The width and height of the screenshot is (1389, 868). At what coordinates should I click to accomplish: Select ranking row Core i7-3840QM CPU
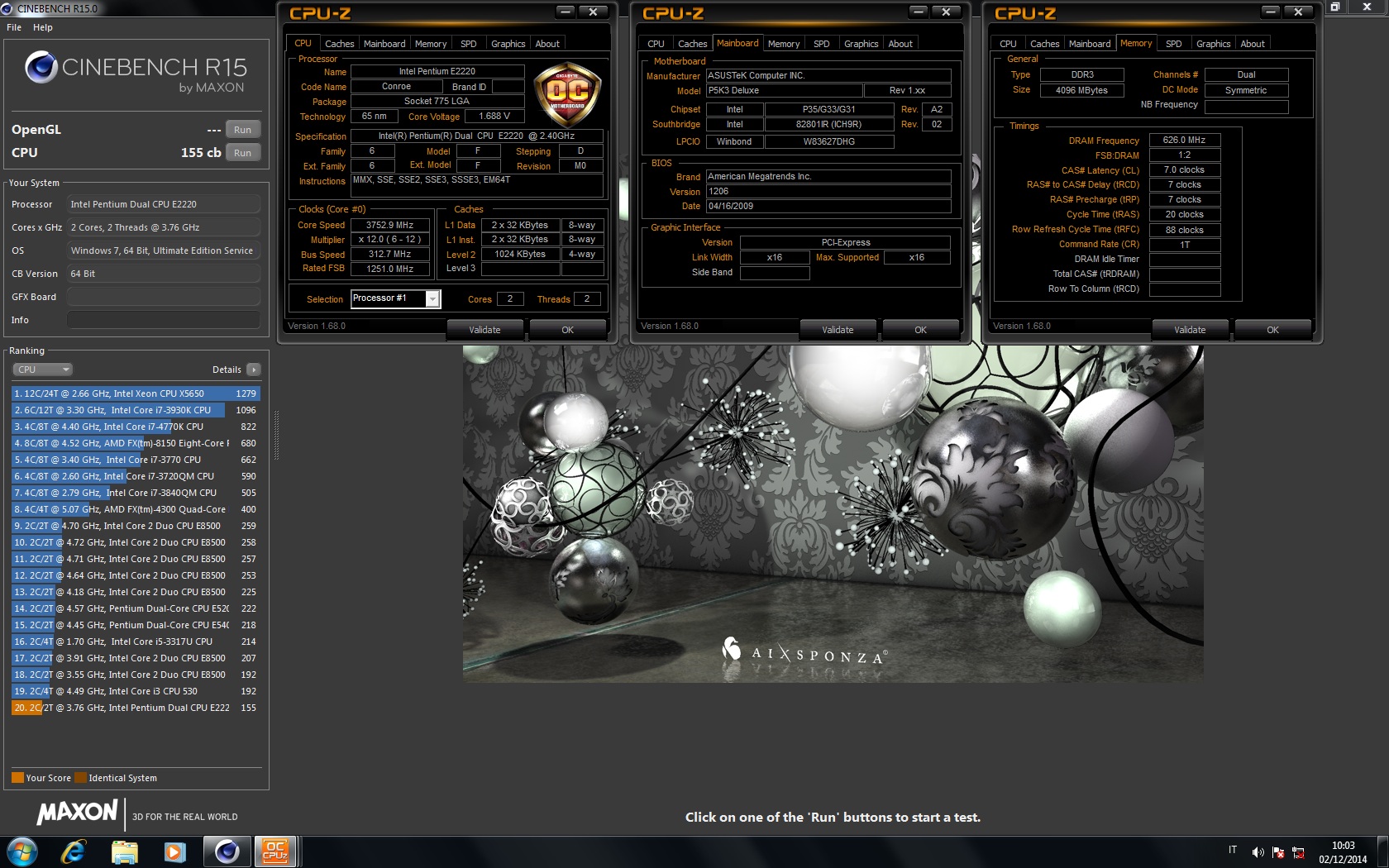click(136, 493)
